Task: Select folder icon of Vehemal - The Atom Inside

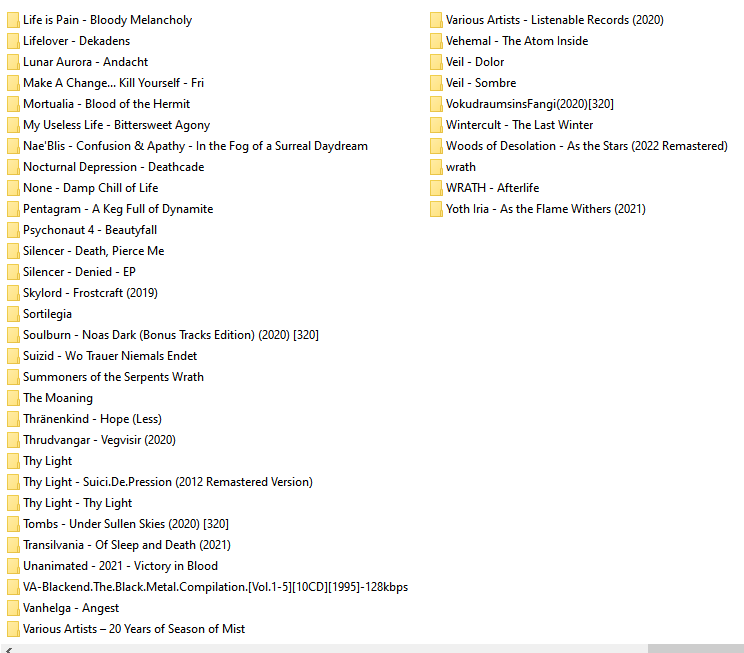Action: [x=436, y=41]
